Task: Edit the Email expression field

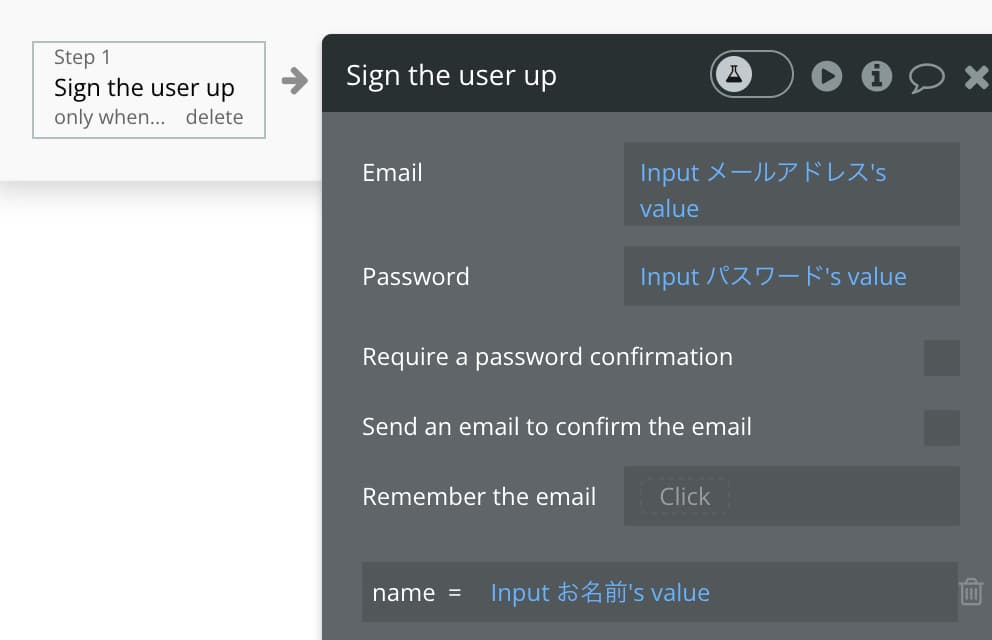Action: click(x=791, y=184)
